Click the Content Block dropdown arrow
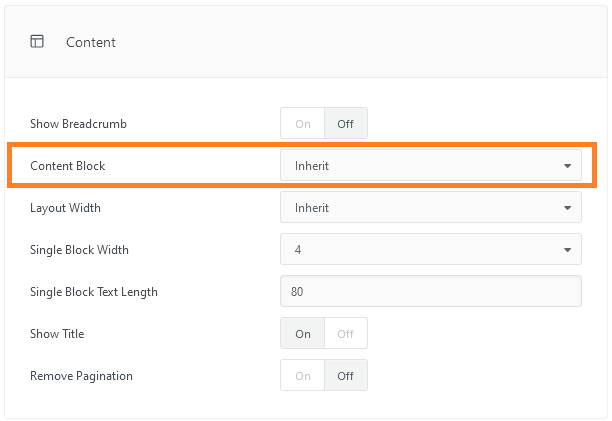Screen dimensions: 612x421 click(568, 166)
